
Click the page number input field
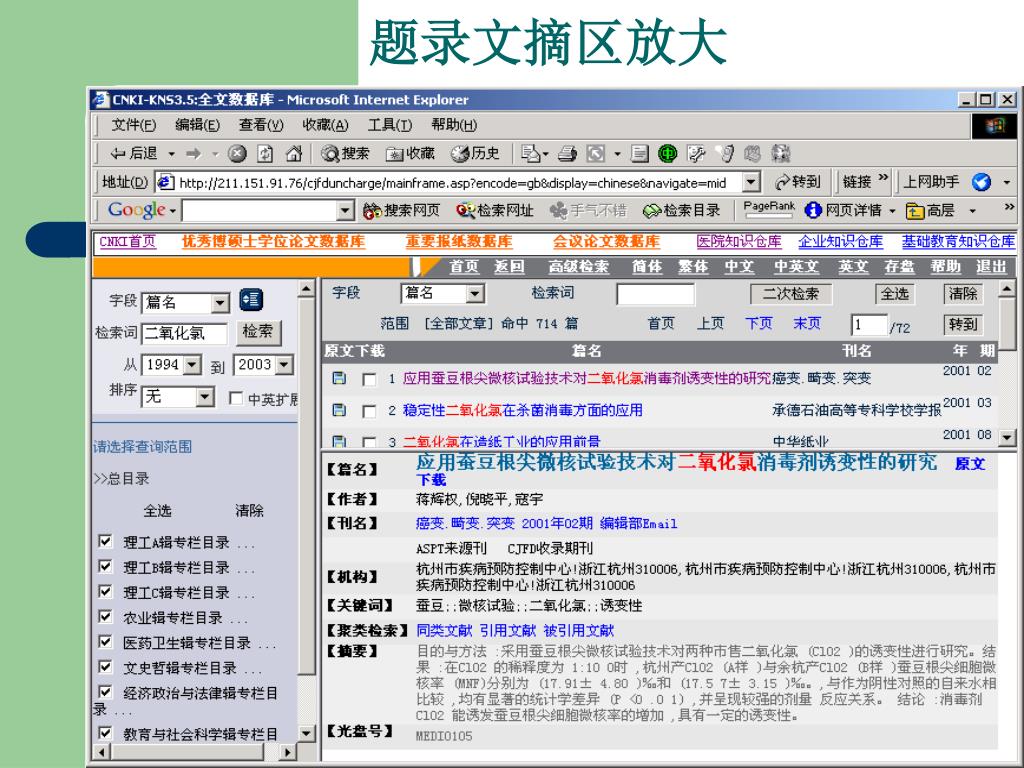click(x=869, y=325)
